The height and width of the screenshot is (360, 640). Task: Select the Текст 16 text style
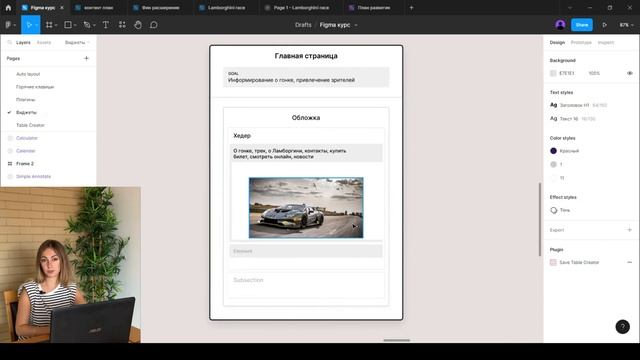[573, 119]
